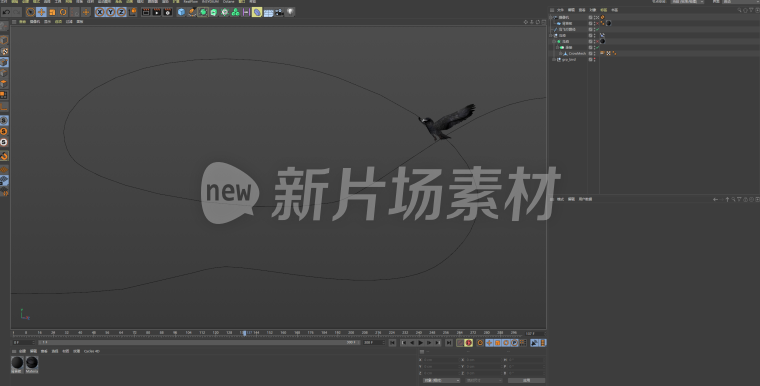Expand the gro_bird tree row
The height and width of the screenshot is (386, 760).
point(554,60)
